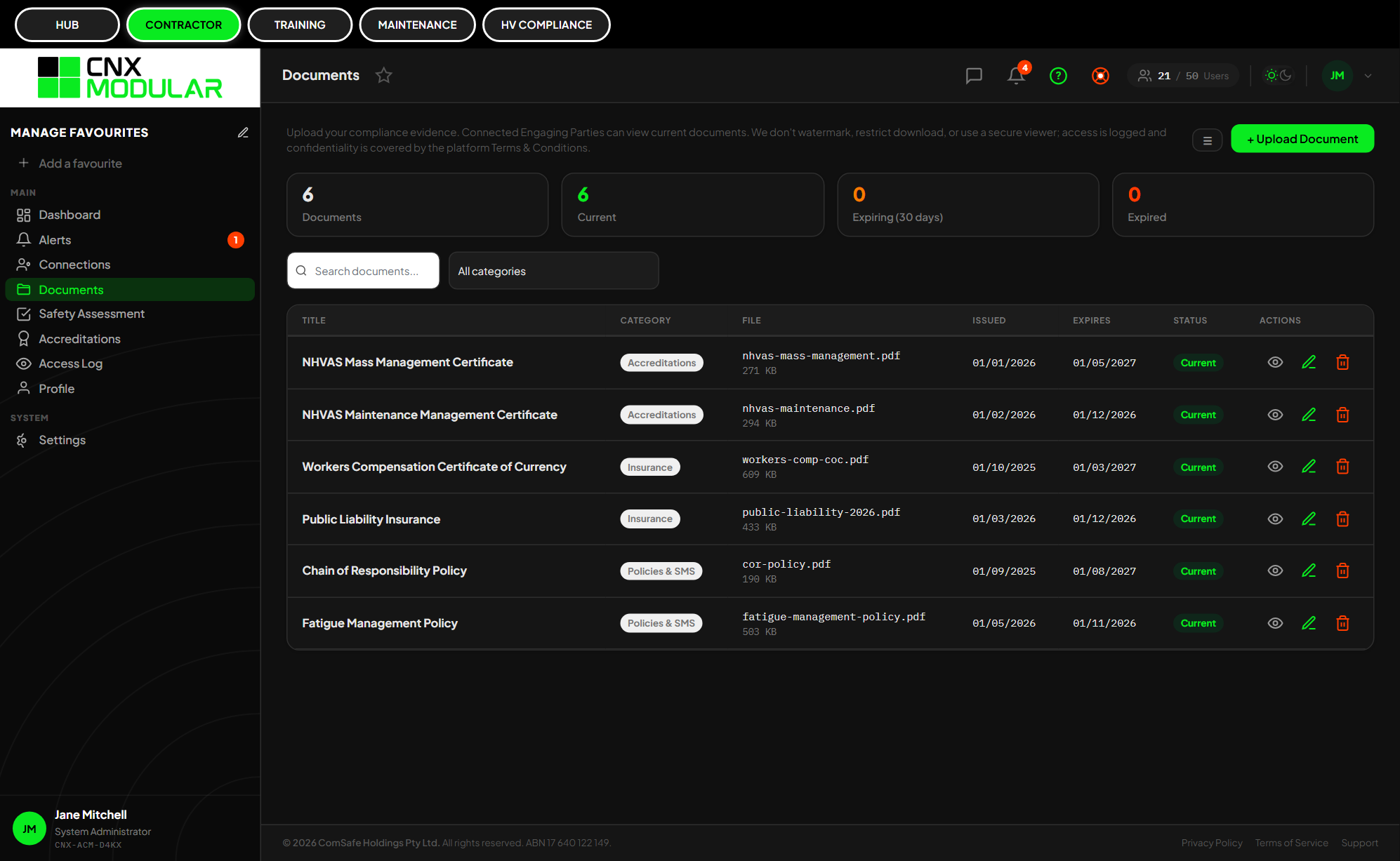Image resolution: width=1400 pixels, height=861 pixels.
Task: View Chain of Responsibility Policy with eye icon
Action: (x=1275, y=570)
